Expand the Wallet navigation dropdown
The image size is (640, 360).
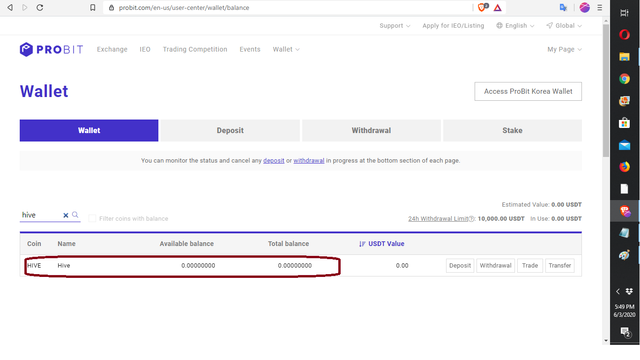[286, 49]
